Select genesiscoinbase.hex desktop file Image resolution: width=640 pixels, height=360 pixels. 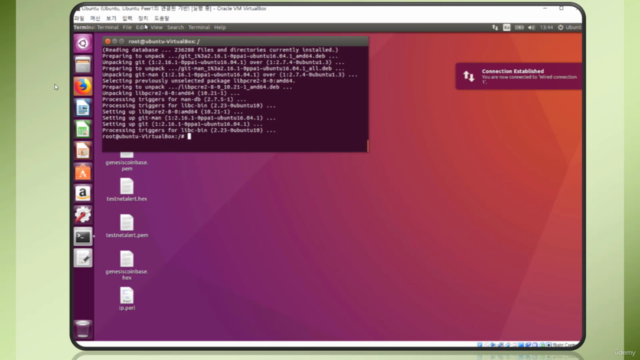[127, 265]
